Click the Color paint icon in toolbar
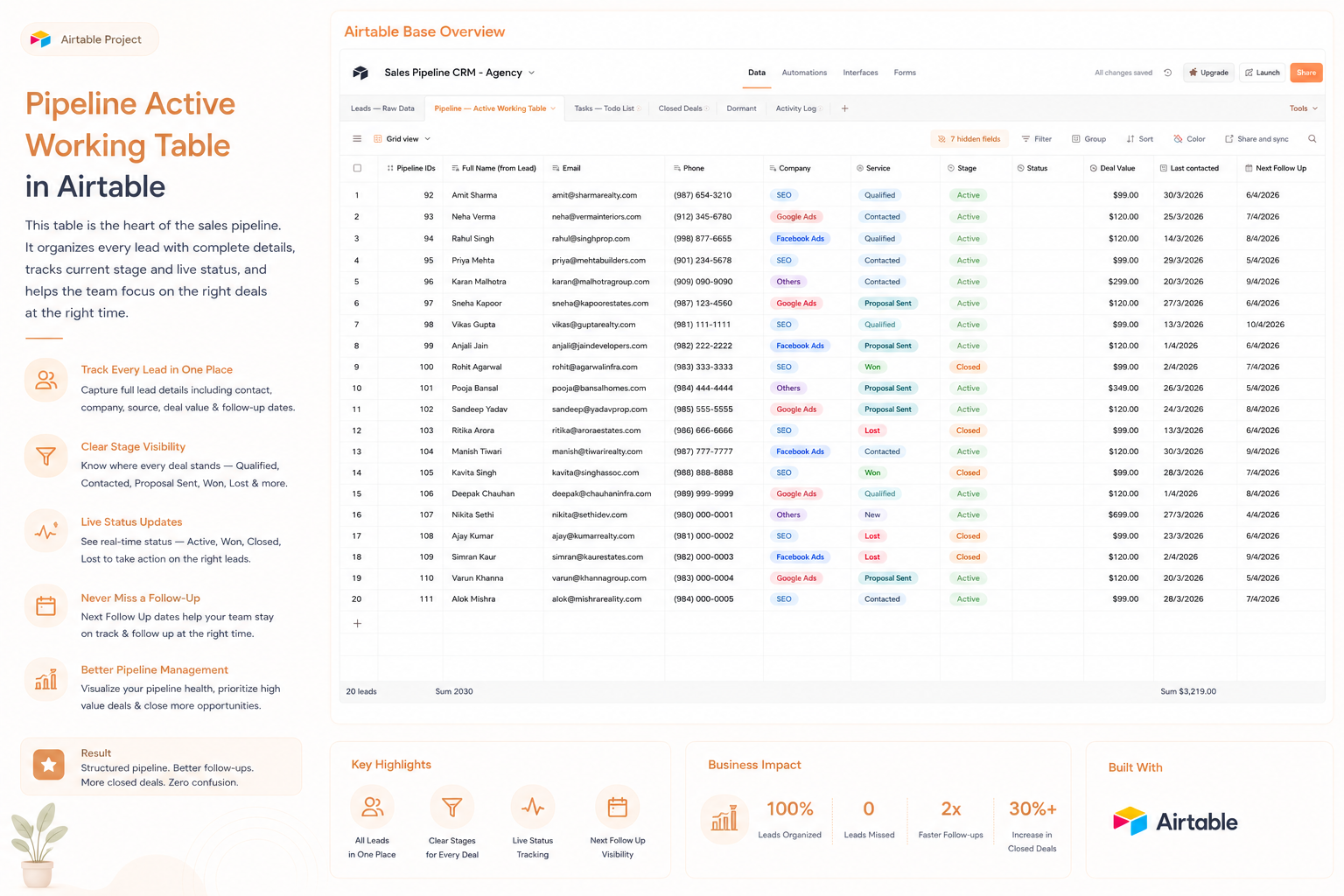 pos(1178,139)
